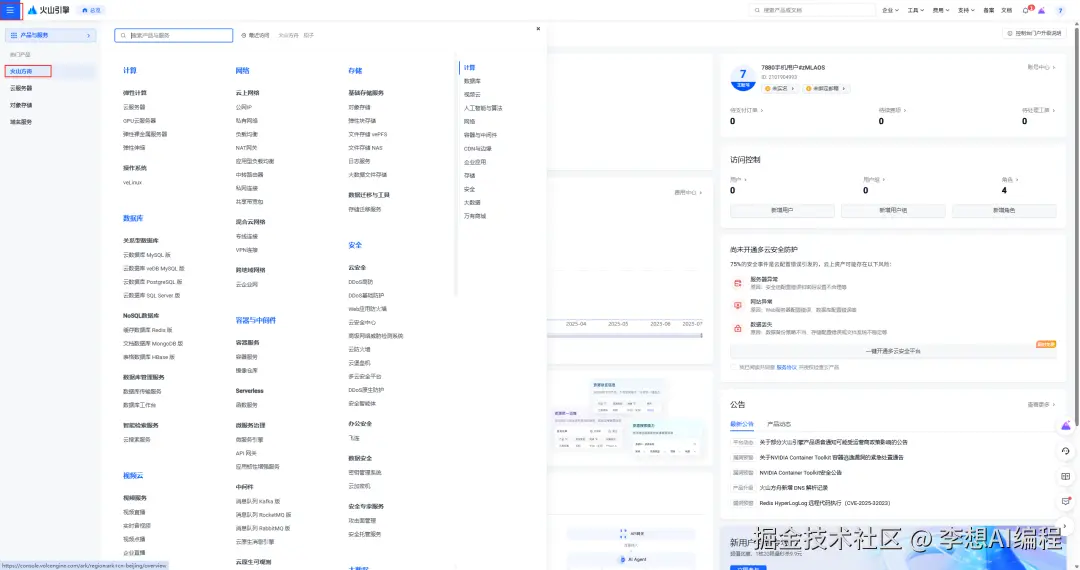Click the 火山引擎 logo
Viewport: 1080px width, 570px height.
48,10
